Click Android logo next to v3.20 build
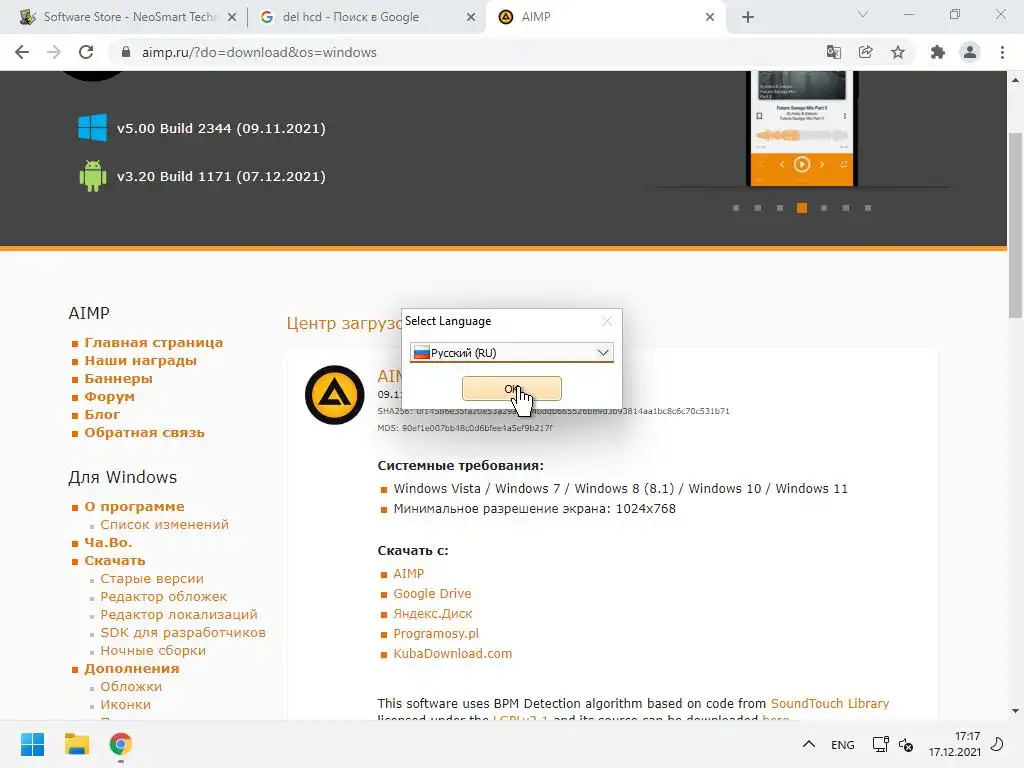The width and height of the screenshot is (1024, 768). pos(93,176)
